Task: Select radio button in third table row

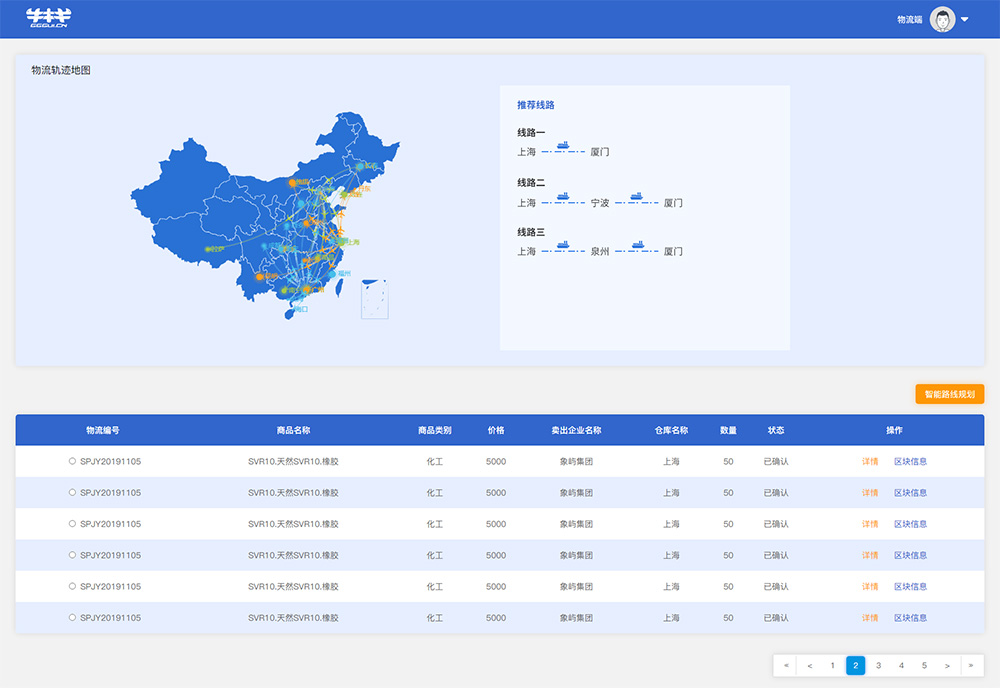Action: (72, 523)
